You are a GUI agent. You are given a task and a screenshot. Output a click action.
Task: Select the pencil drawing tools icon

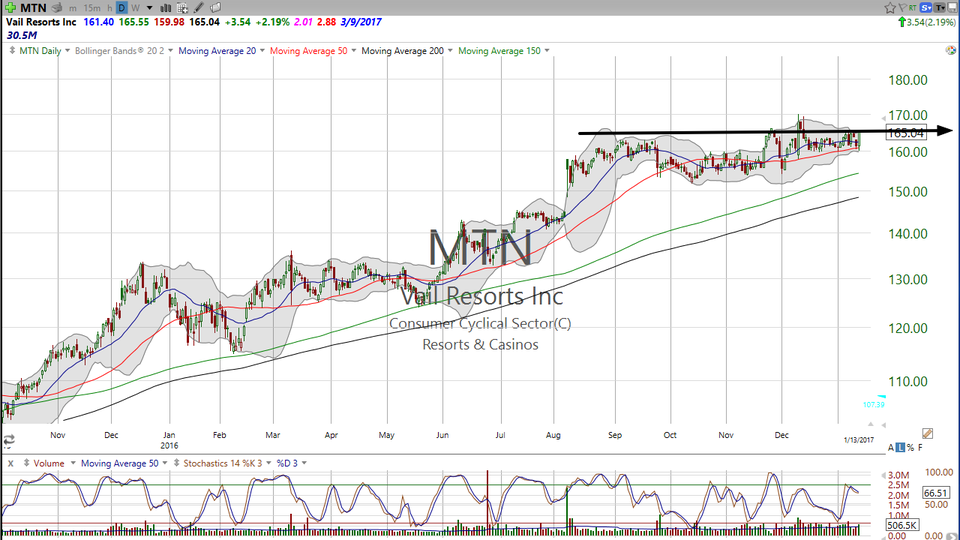click(x=199, y=8)
